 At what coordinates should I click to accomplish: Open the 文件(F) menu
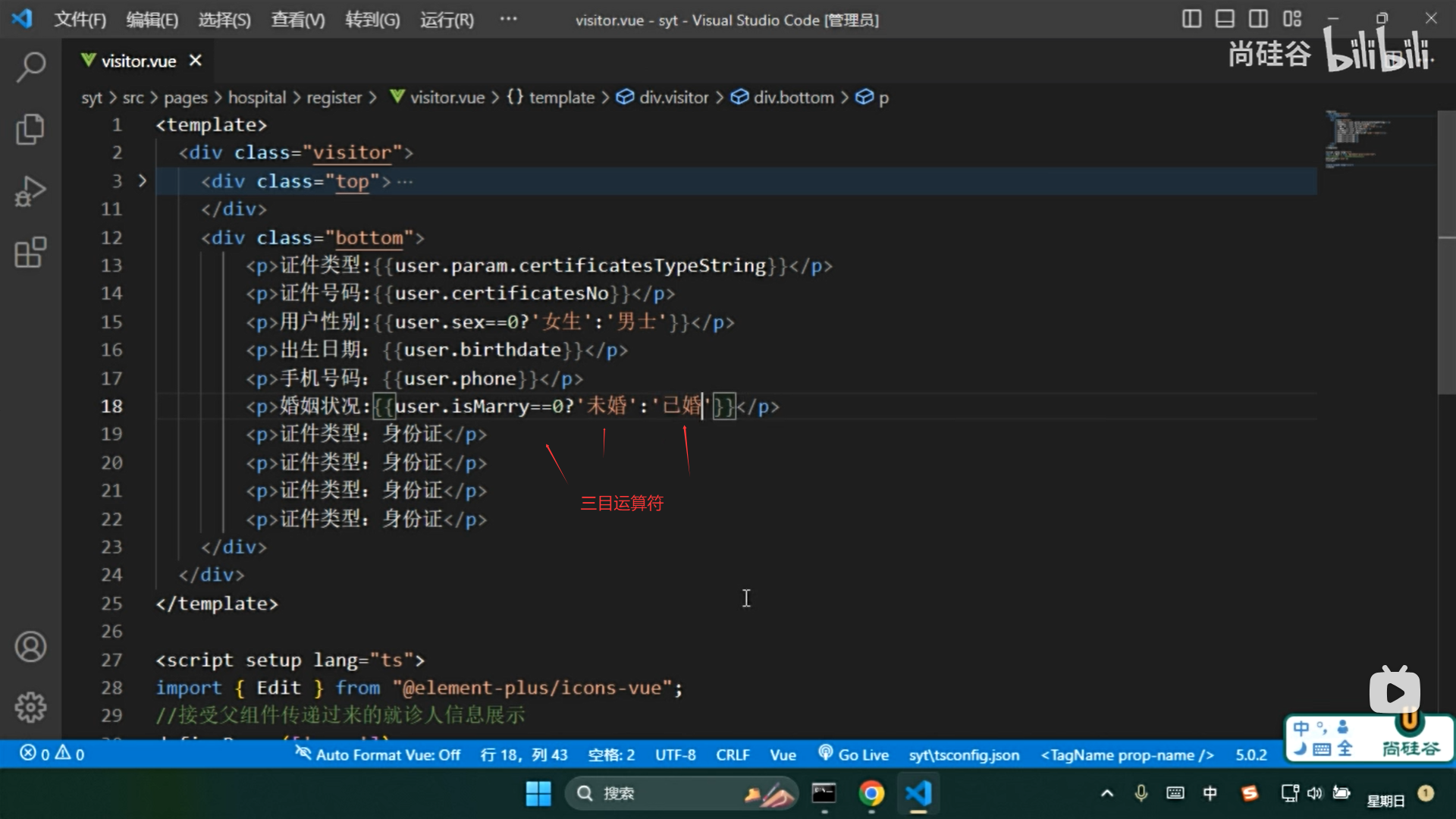[x=80, y=20]
